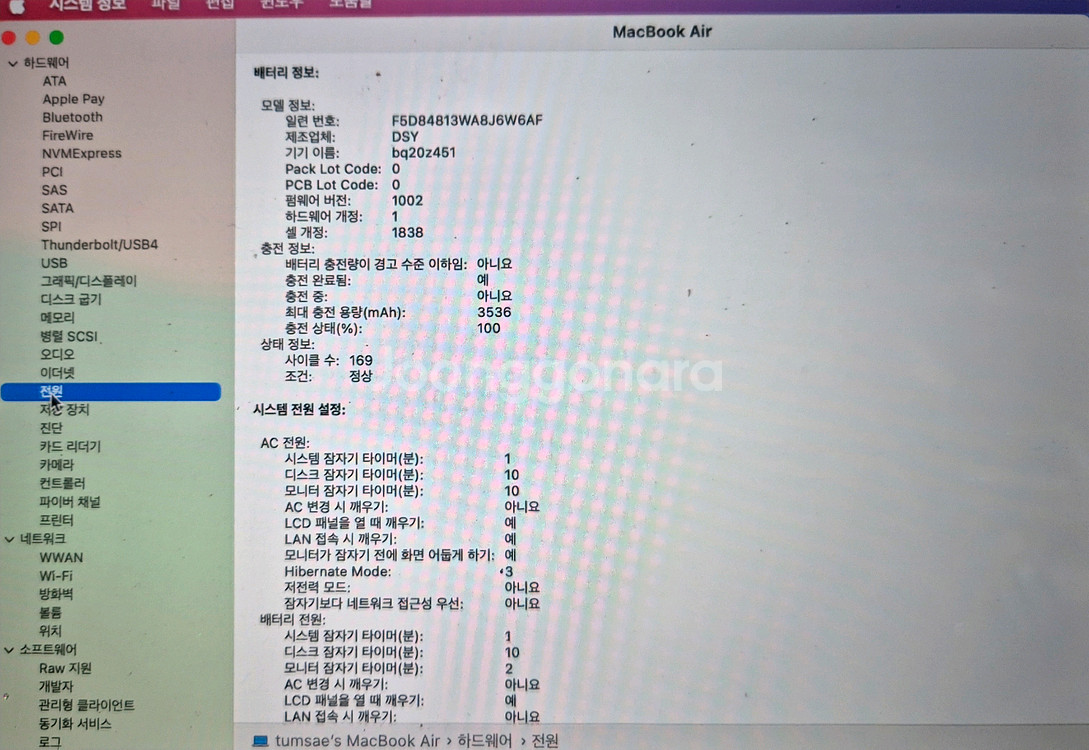Screen dimensions: 1089x750
Task: Click the firmware version value 1002
Action: tap(407, 201)
